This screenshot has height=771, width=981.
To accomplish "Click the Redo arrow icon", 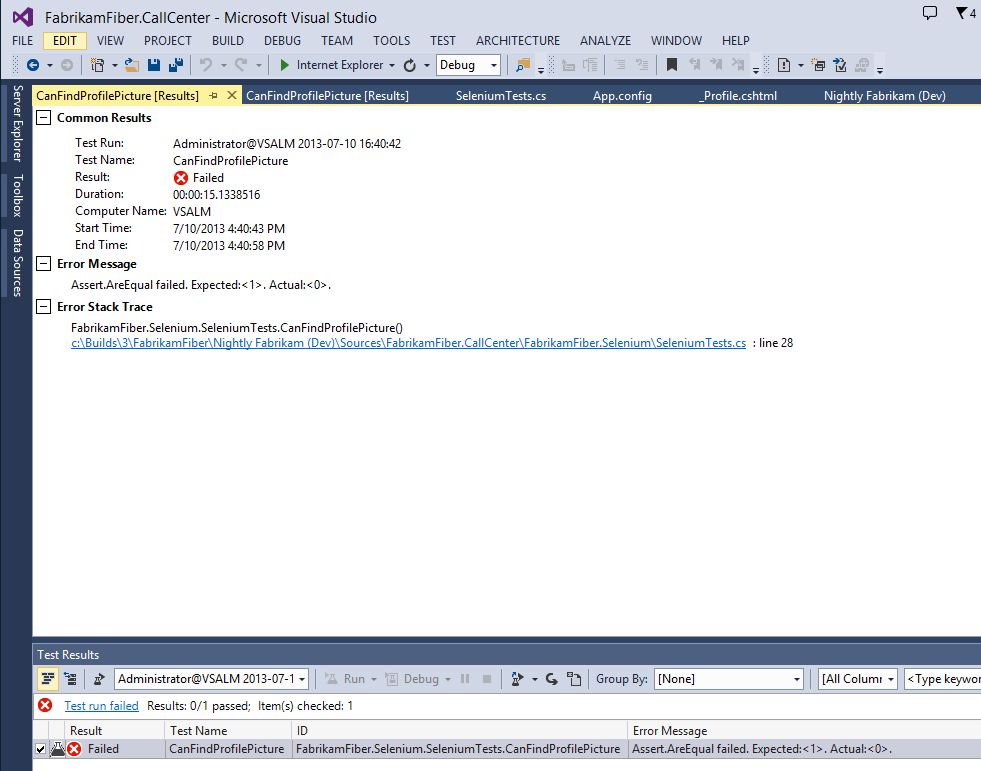I will click(x=241, y=64).
